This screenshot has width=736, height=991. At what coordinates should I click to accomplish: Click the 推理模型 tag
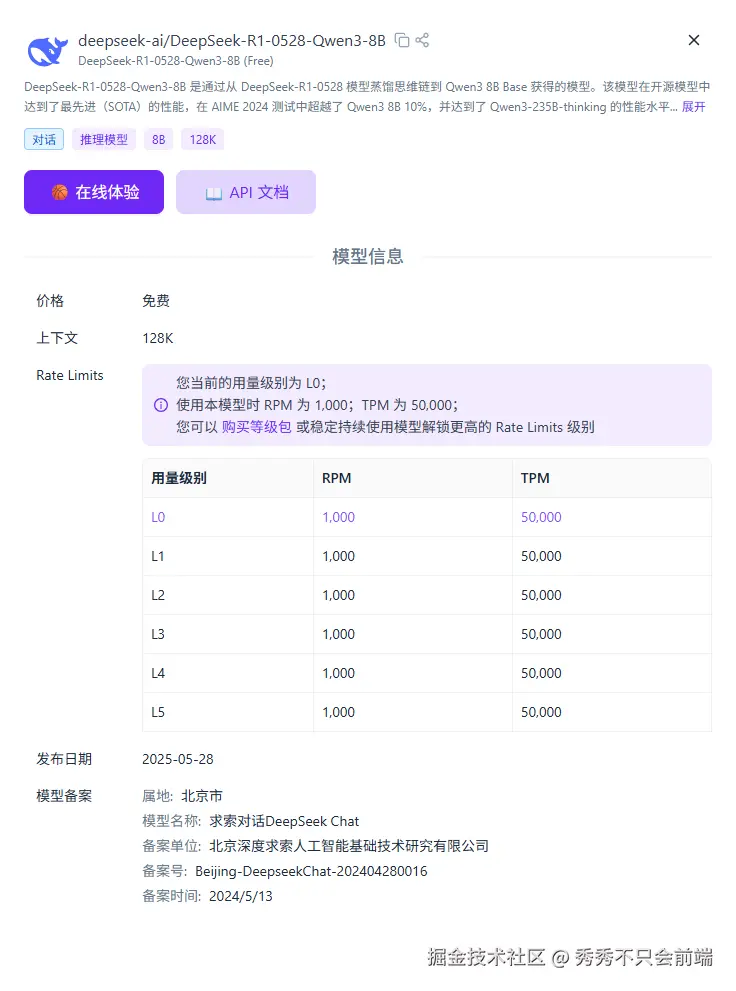[104, 139]
